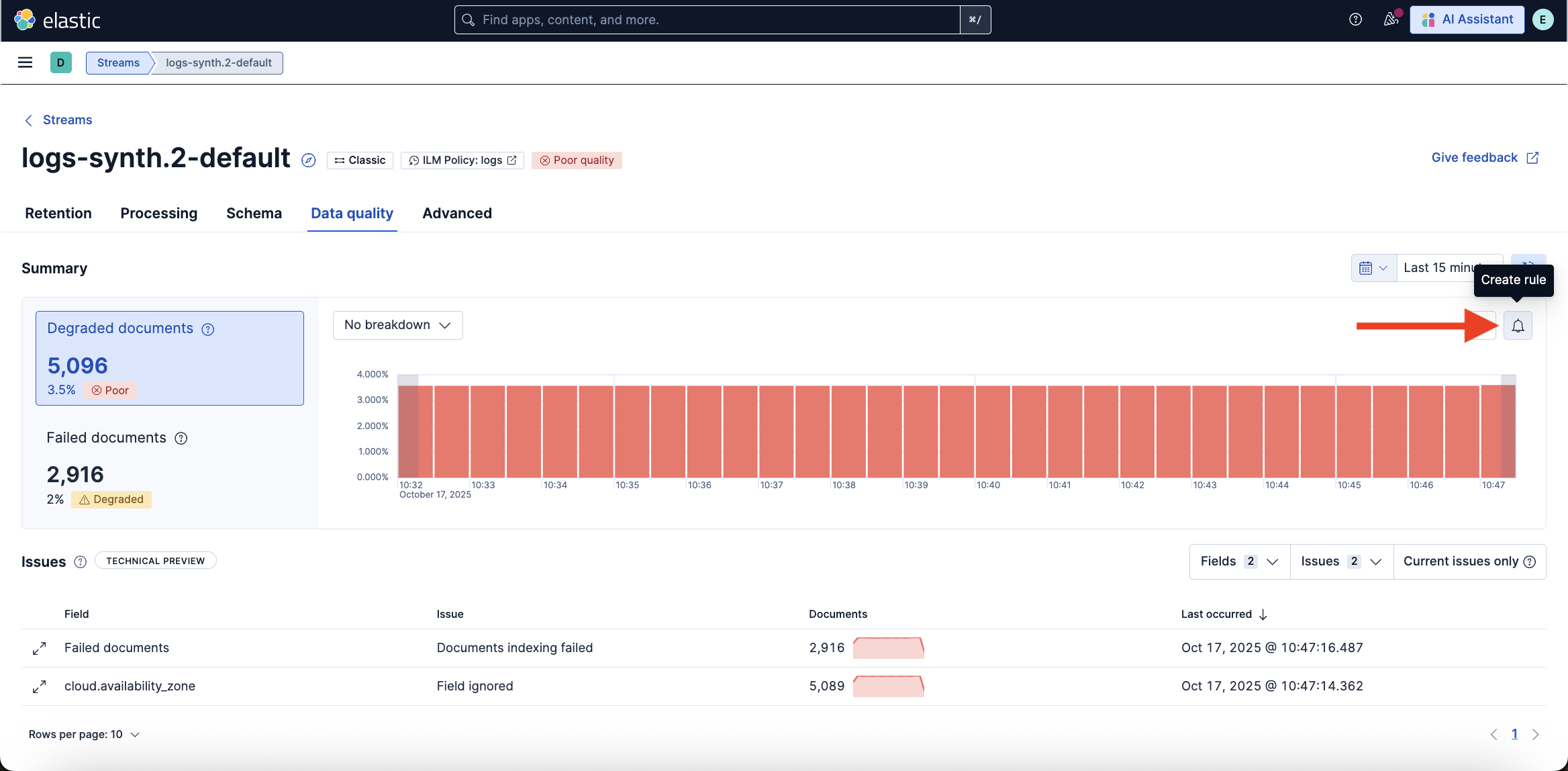Viewport: 1568px width, 771px height.
Task: Open the Fields filter dropdown
Action: (x=1239, y=561)
